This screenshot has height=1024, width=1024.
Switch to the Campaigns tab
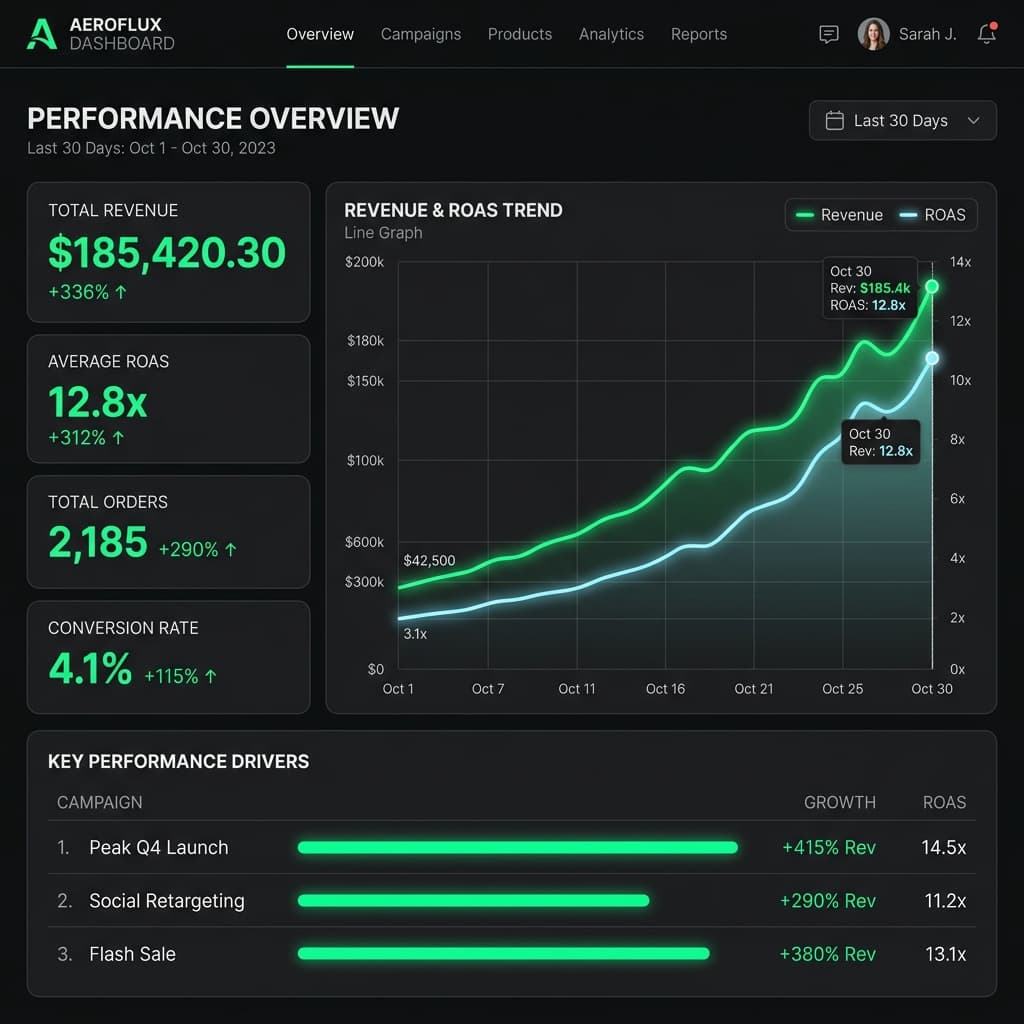pyautogui.click(x=421, y=34)
